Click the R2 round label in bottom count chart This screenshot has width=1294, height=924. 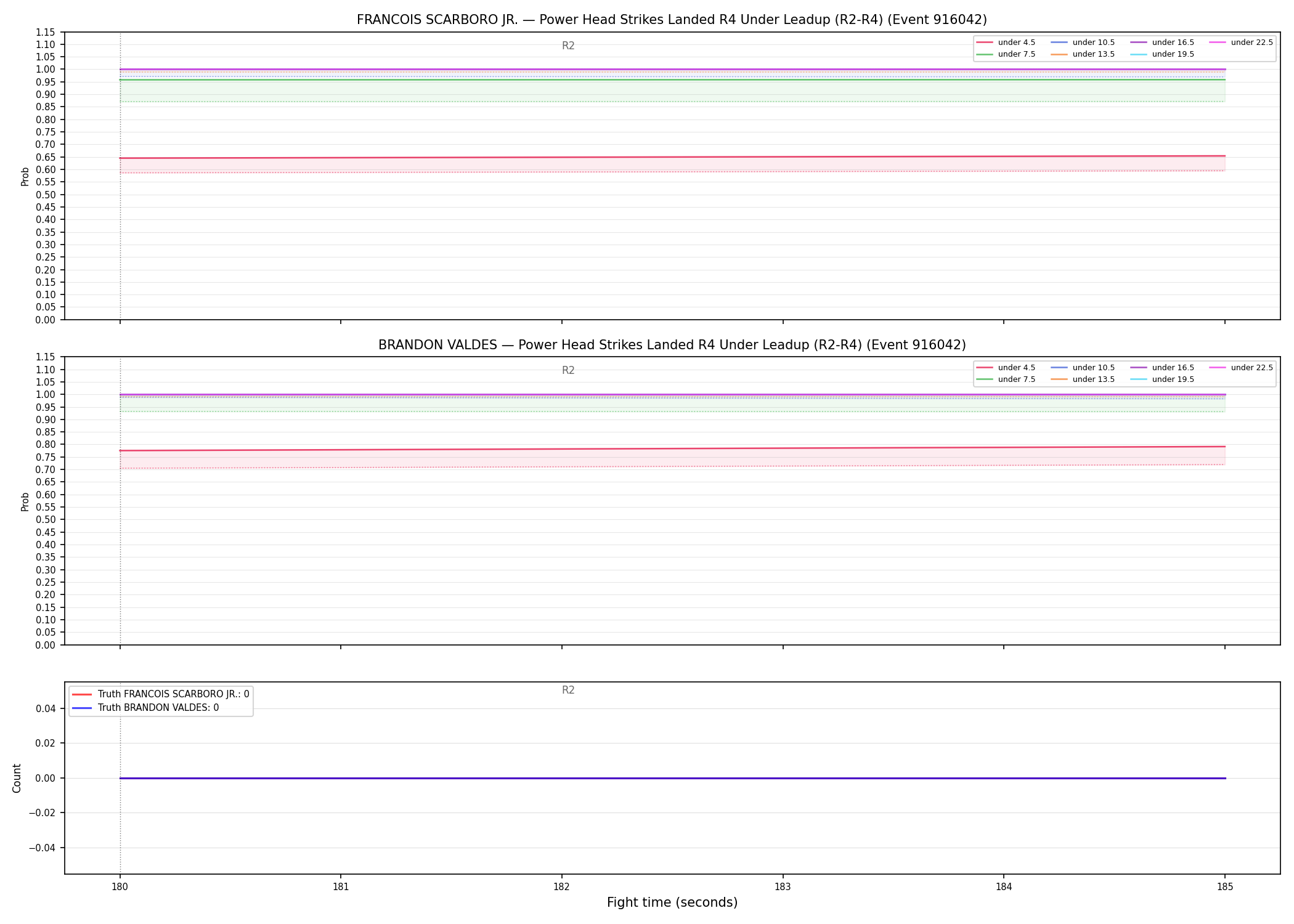568,690
